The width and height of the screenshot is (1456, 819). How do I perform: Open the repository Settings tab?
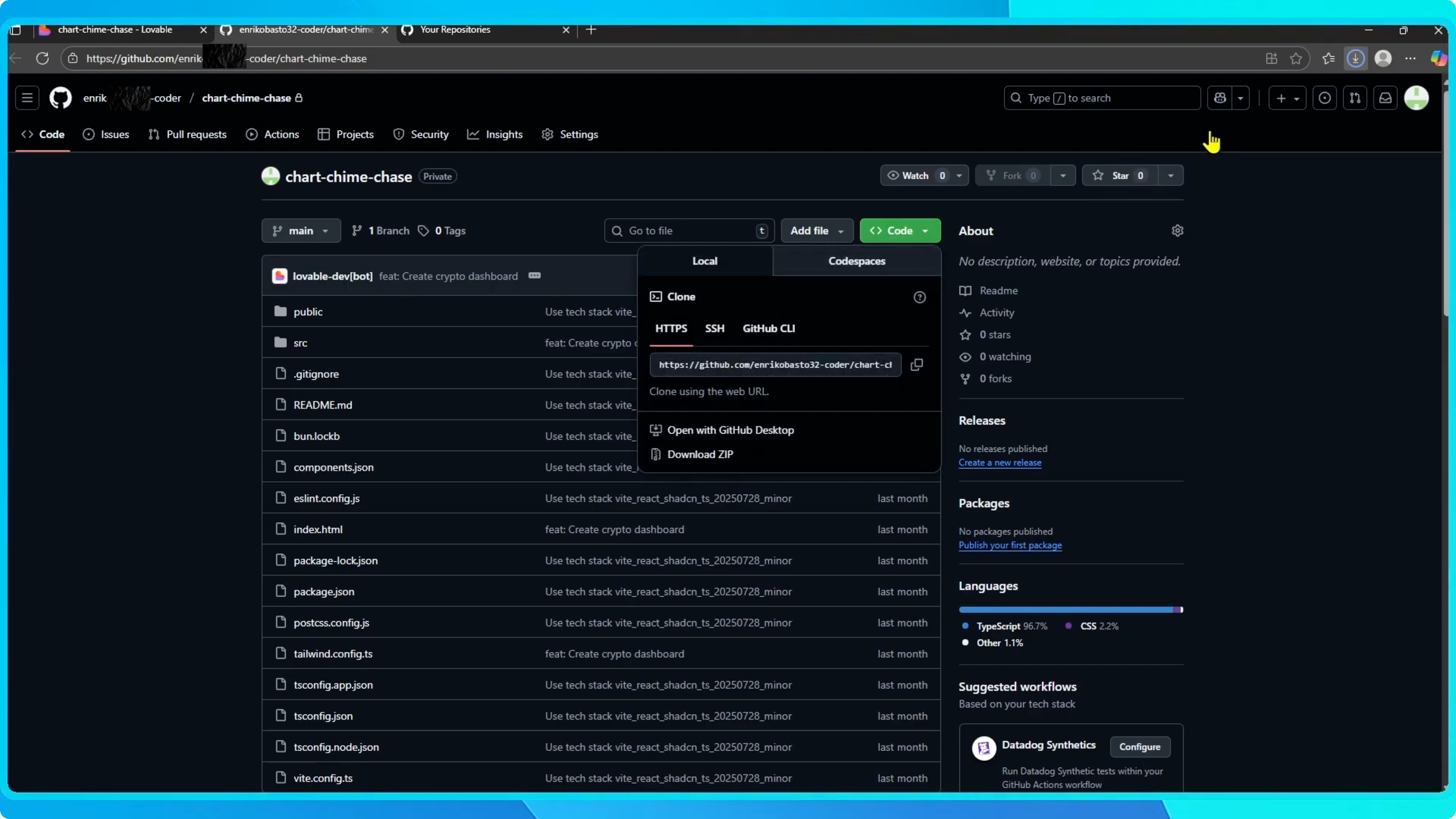point(570,134)
